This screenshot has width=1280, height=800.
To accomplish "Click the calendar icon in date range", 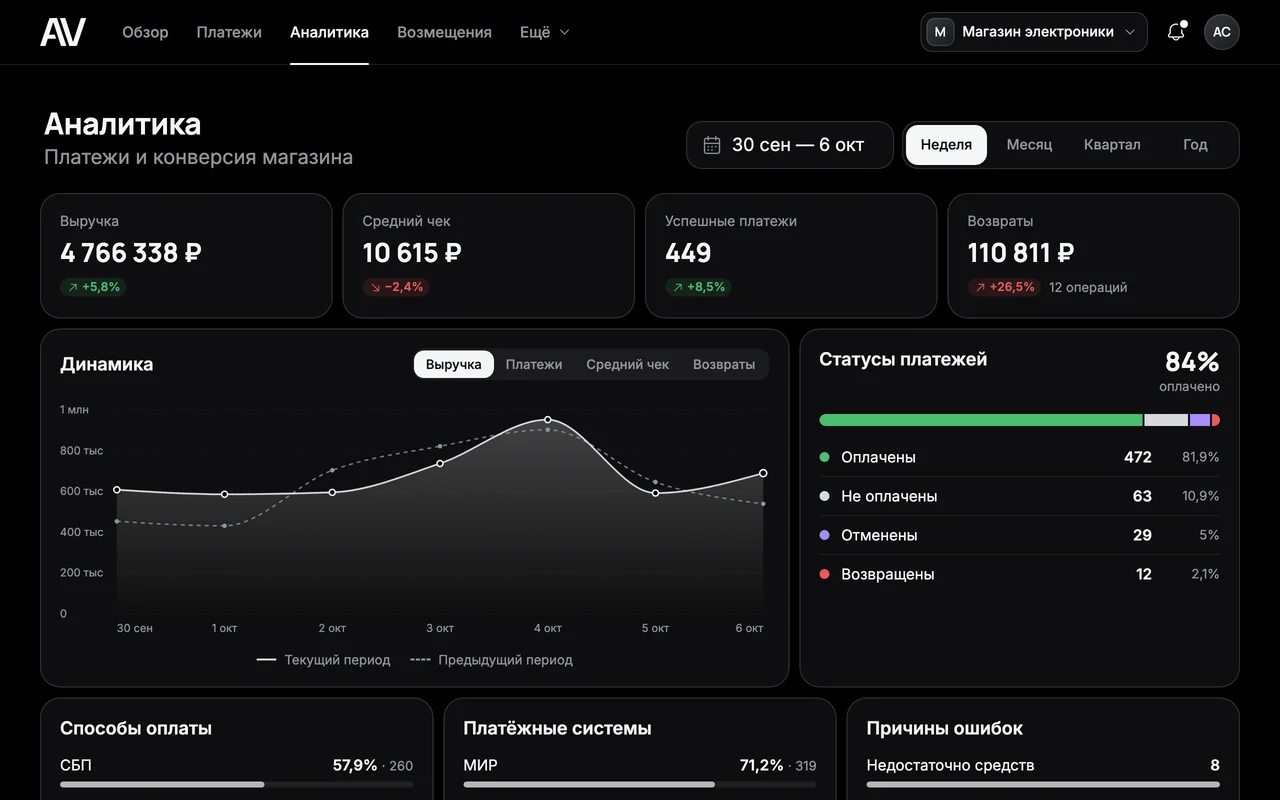I will click(712, 145).
